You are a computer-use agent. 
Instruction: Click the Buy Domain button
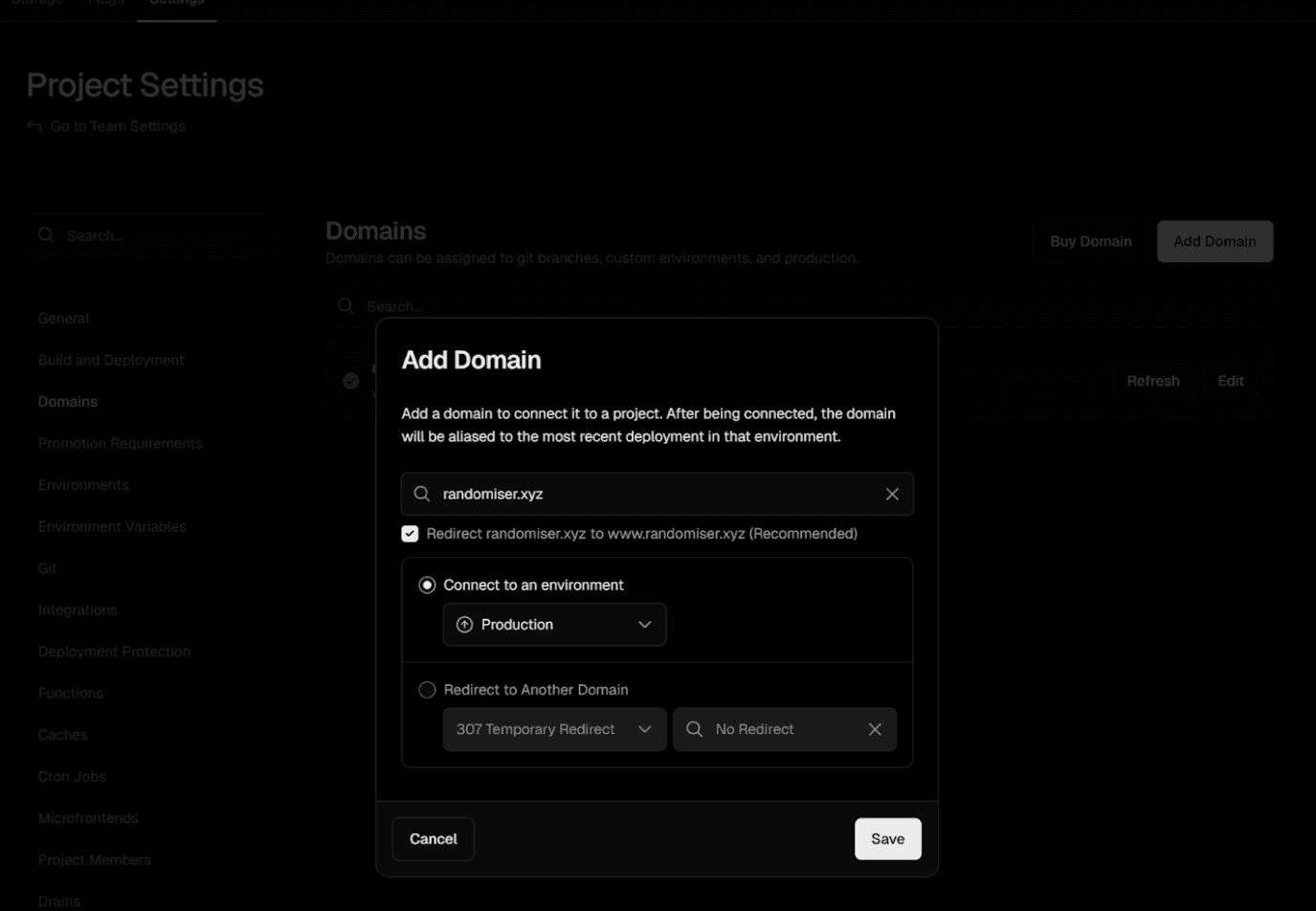pyautogui.click(x=1090, y=240)
